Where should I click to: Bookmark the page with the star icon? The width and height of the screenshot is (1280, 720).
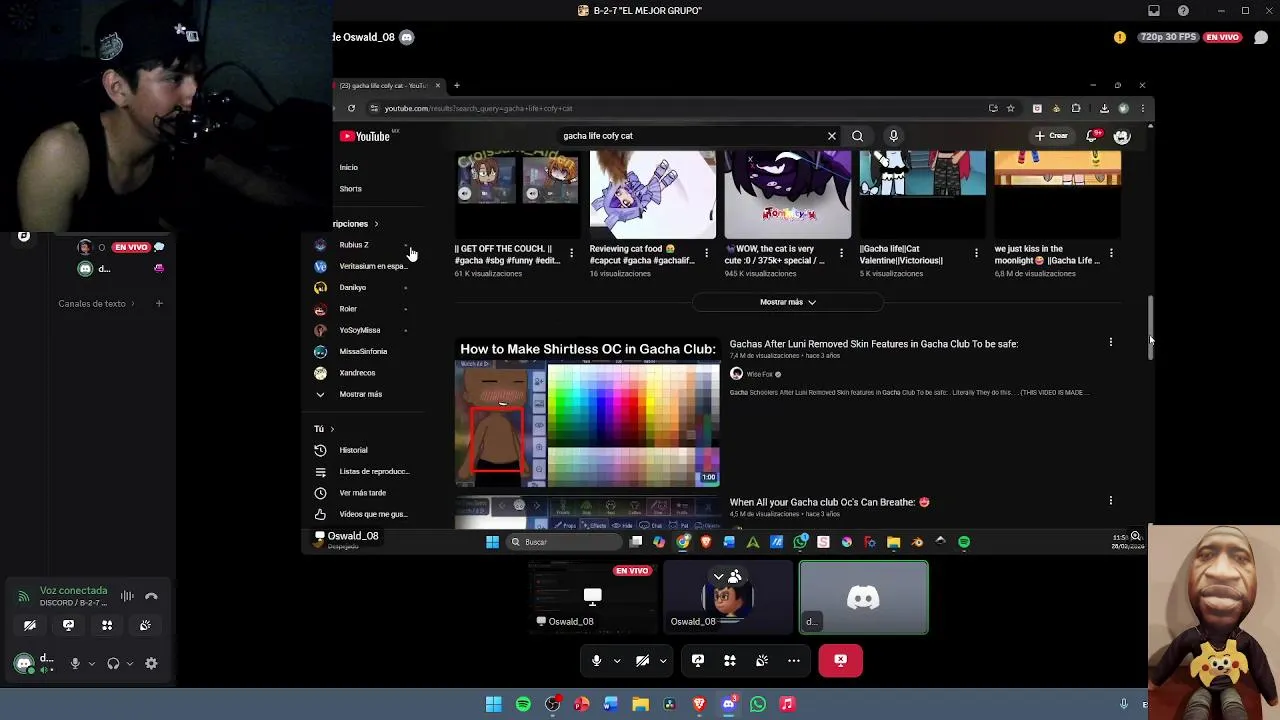[x=1011, y=108]
